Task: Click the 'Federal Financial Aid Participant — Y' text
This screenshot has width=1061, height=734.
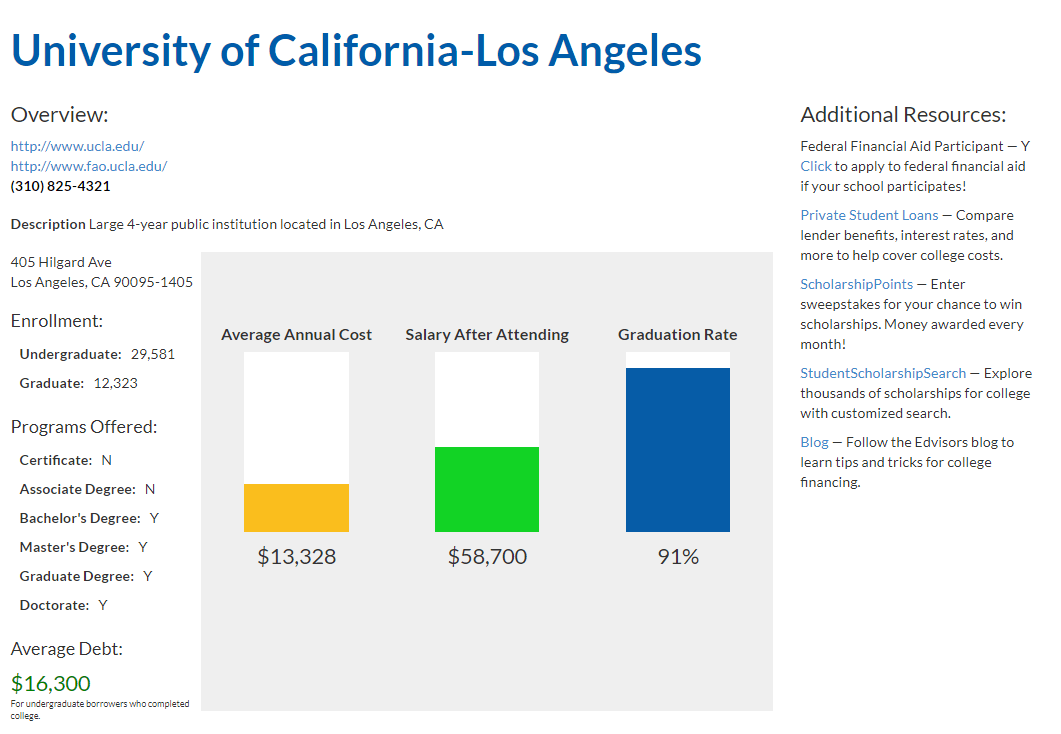Action: pyautogui.click(x=915, y=146)
